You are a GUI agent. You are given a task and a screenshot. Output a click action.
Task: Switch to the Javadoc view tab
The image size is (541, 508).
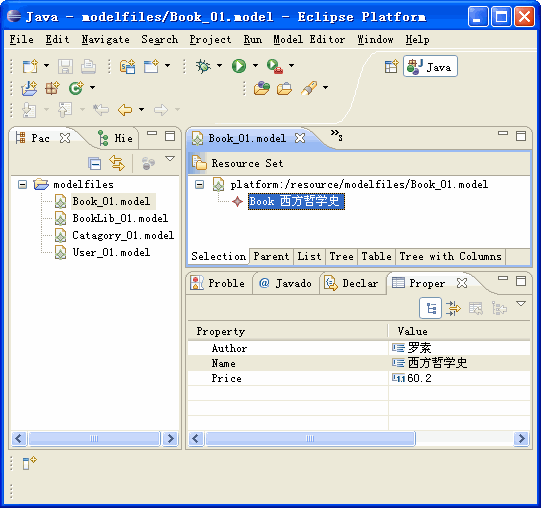286,283
